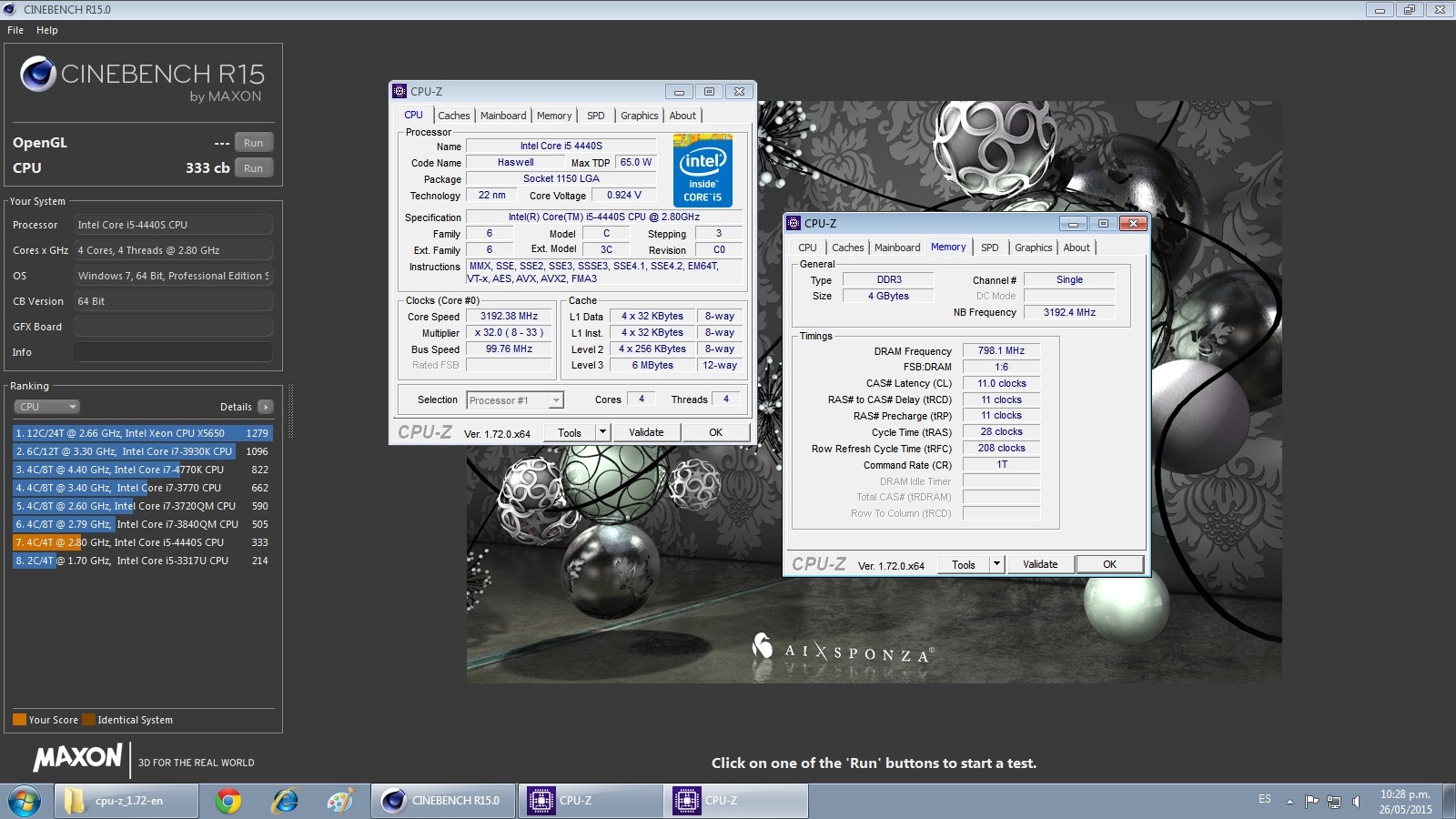The height and width of the screenshot is (819, 1456).
Task: Select the Core i5-4440S ranking row
Action: pyautogui.click(x=143, y=542)
